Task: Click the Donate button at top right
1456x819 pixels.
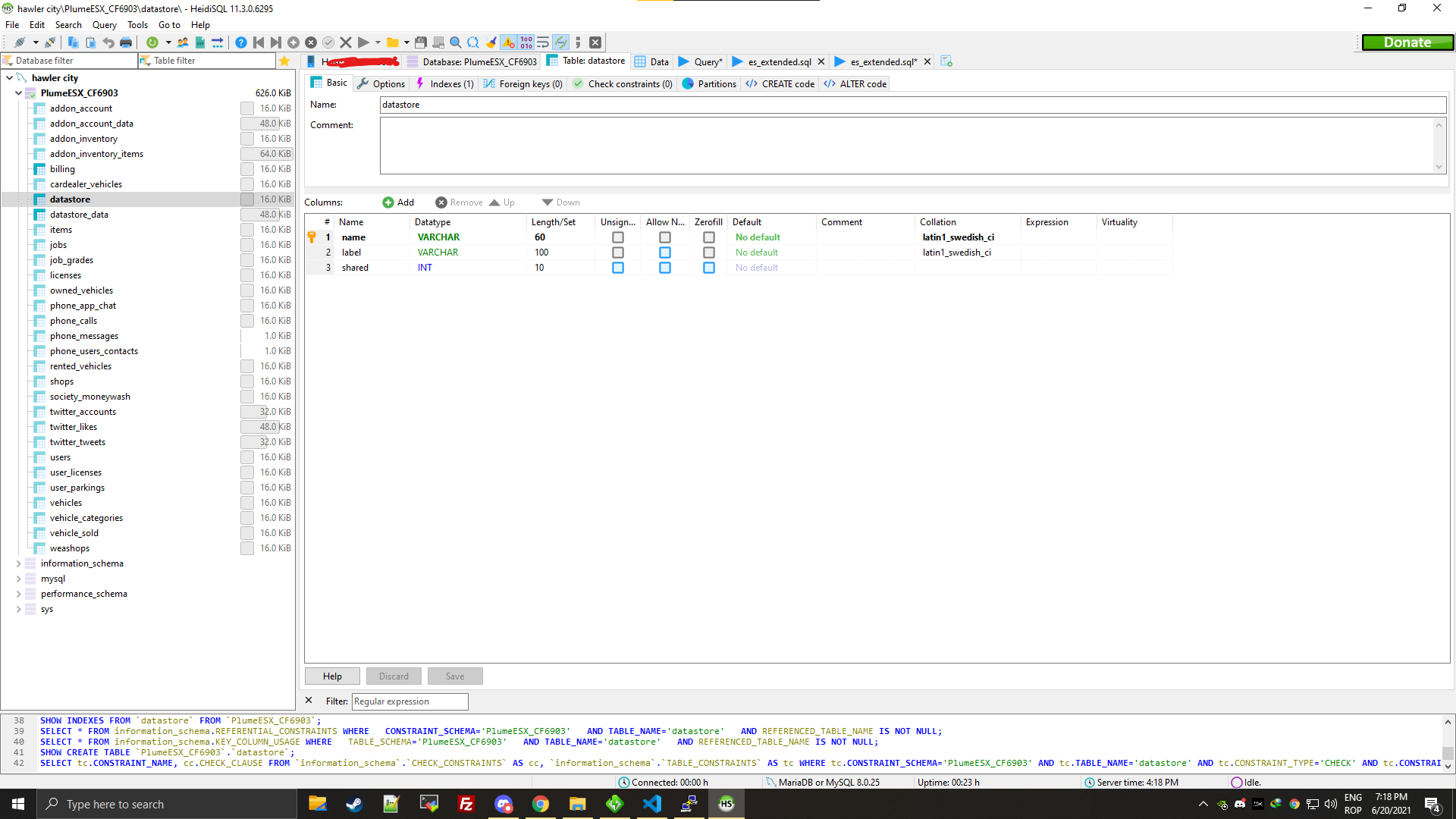Action: 1407,42
